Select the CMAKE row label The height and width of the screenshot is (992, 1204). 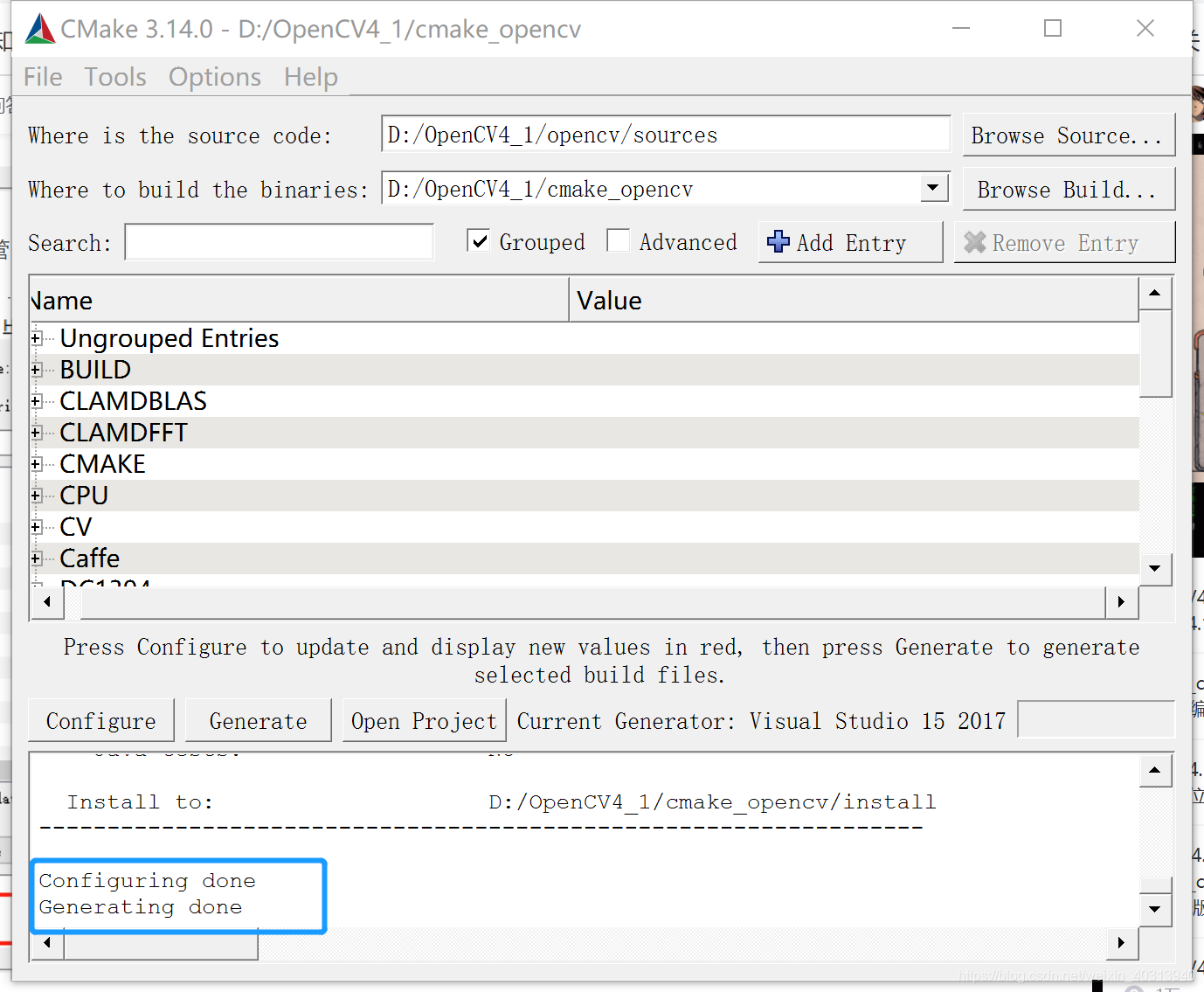pos(102,464)
